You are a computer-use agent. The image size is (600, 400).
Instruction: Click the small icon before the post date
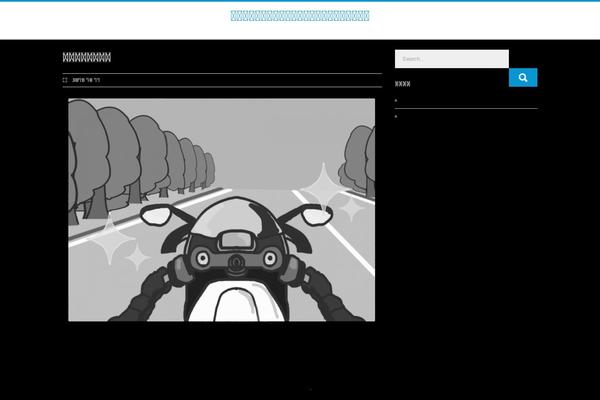[x=65, y=80]
